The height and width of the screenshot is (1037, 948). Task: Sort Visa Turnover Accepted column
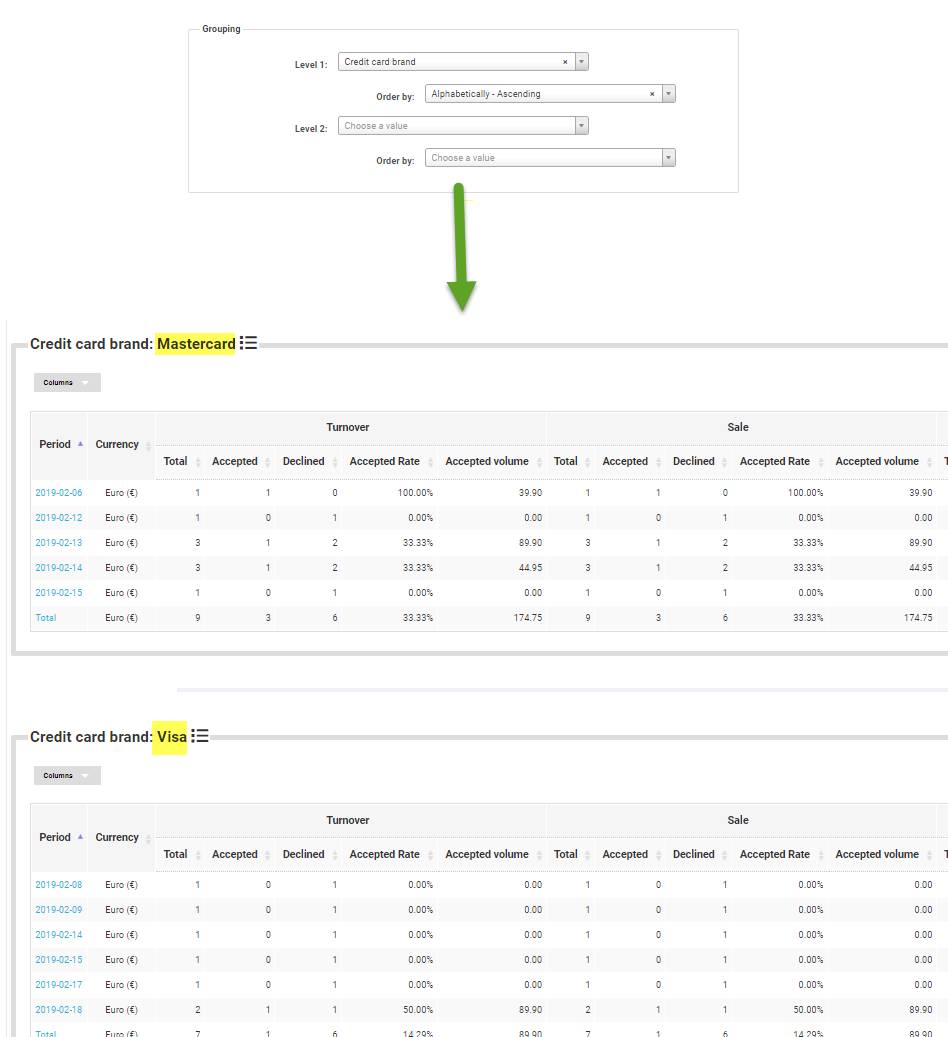239,854
